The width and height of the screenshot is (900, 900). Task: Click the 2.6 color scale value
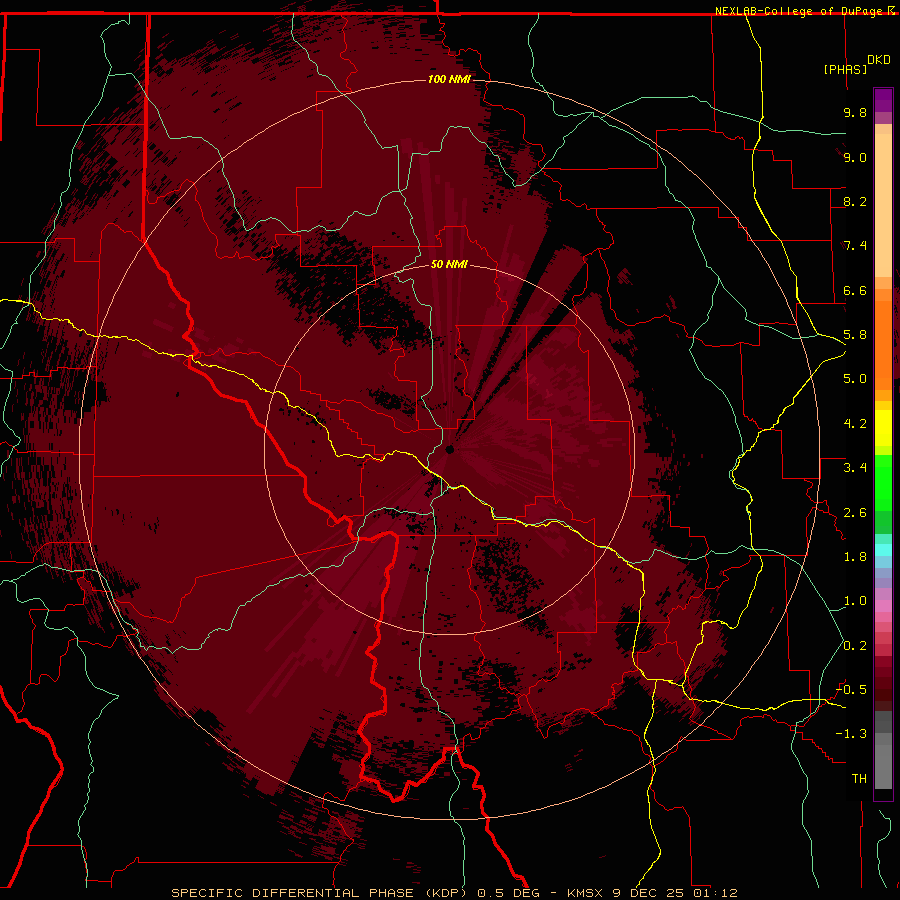(x=855, y=513)
